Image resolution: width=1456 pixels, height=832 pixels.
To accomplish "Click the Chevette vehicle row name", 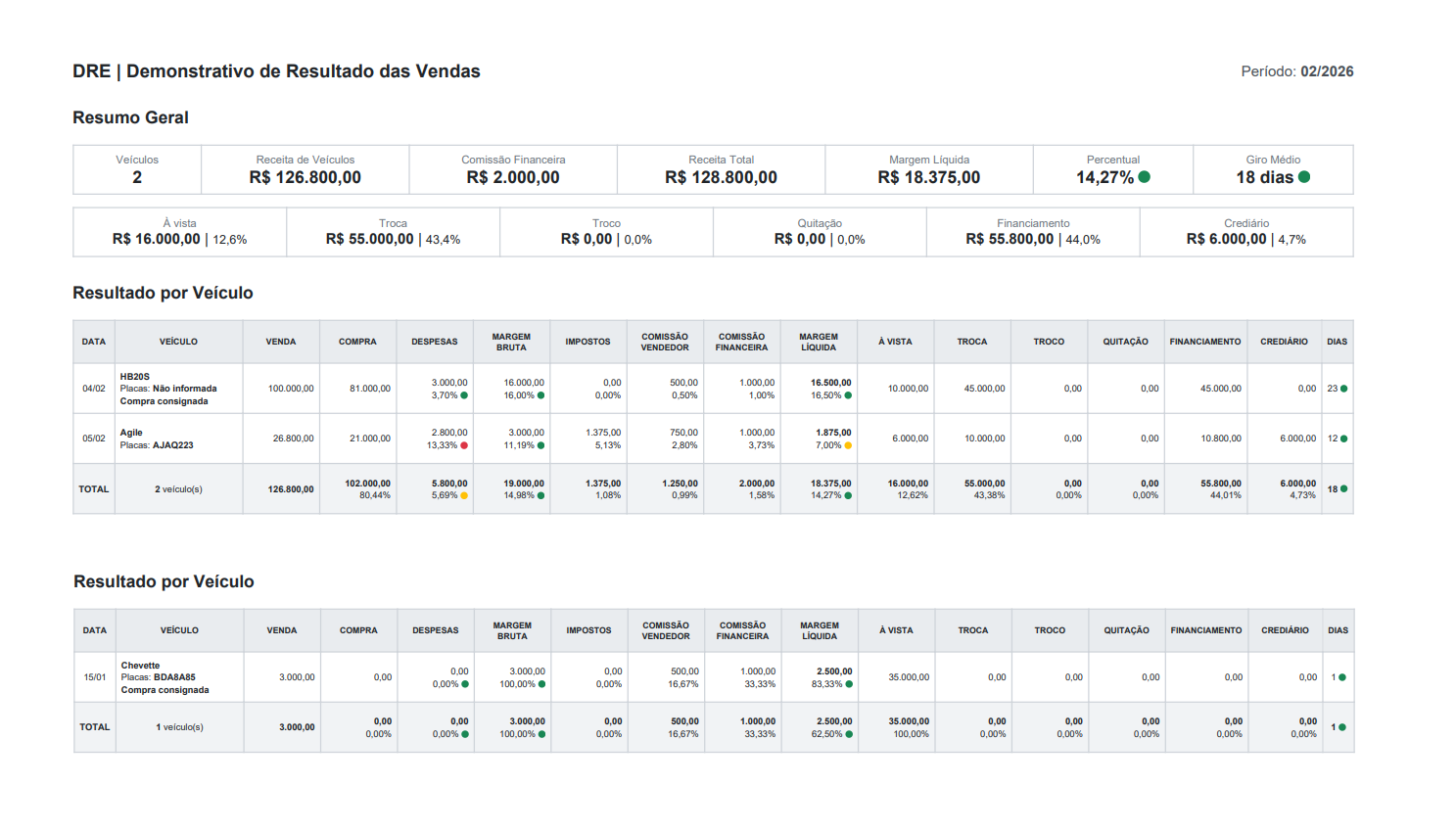I will (141, 666).
